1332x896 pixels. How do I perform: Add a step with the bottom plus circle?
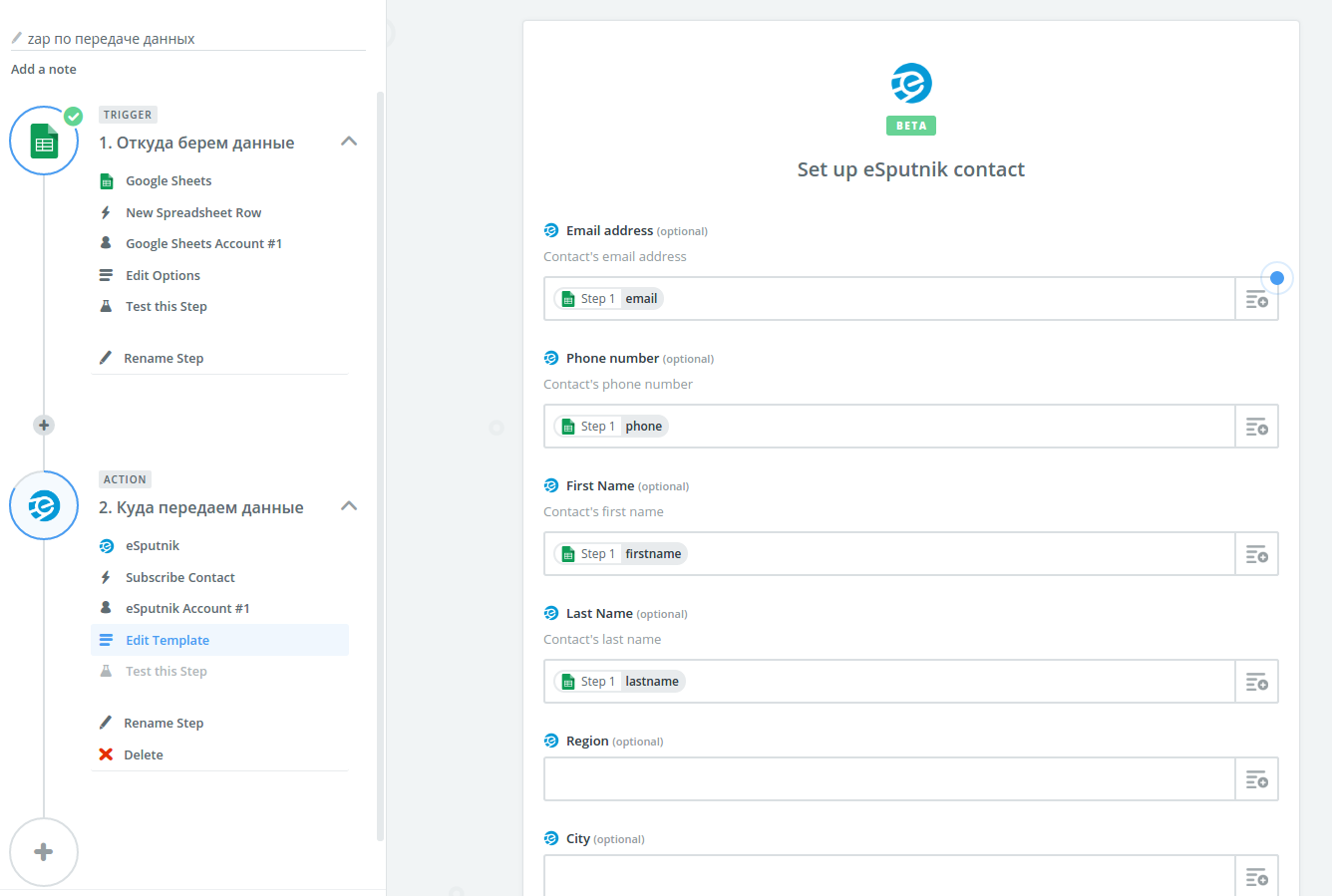click(x=44, y=852)
